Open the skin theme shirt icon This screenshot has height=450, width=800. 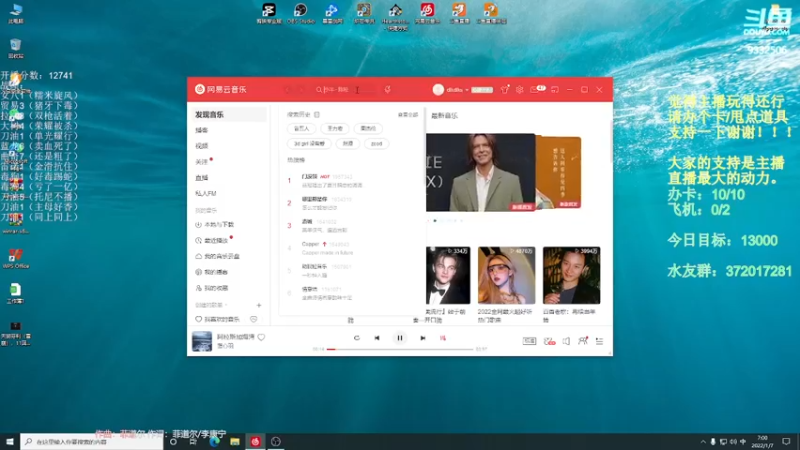tap(505, 90)
